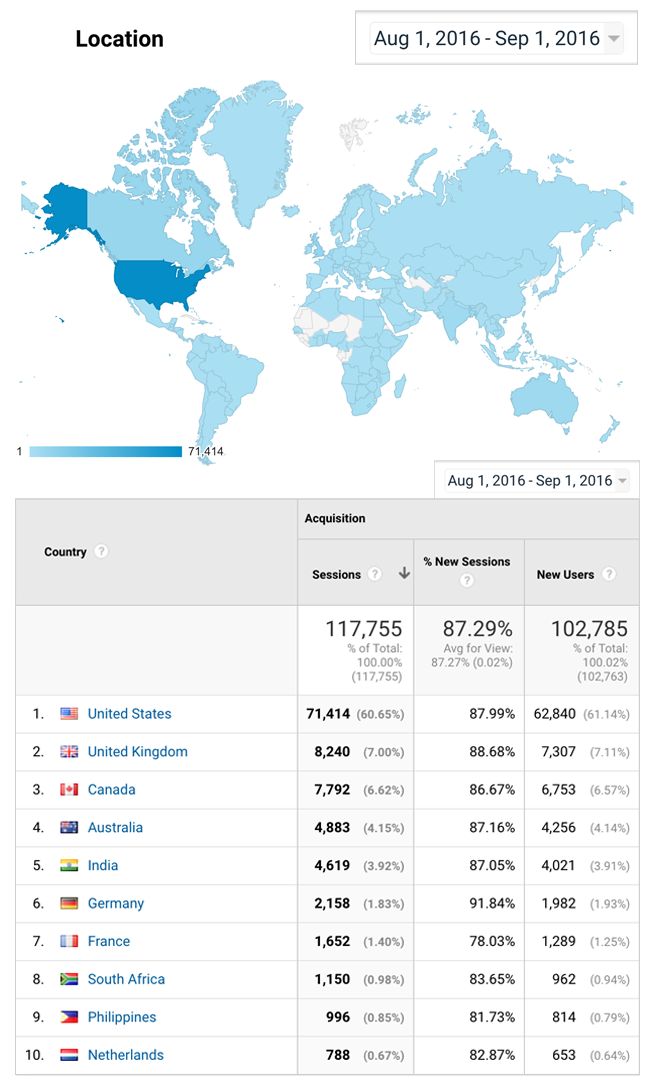Click the Canada flag icon
Screen dimensions: 657x1090
coord(69,790)
